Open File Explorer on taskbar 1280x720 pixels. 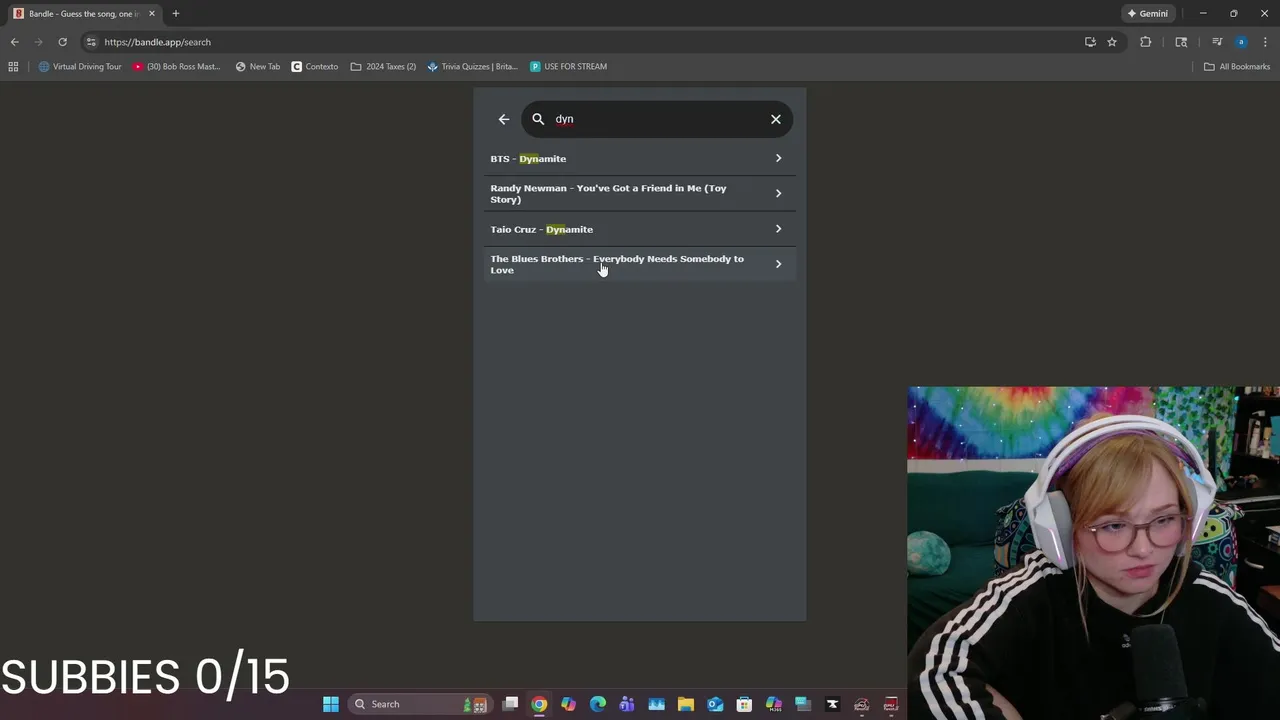coord(686,704)
